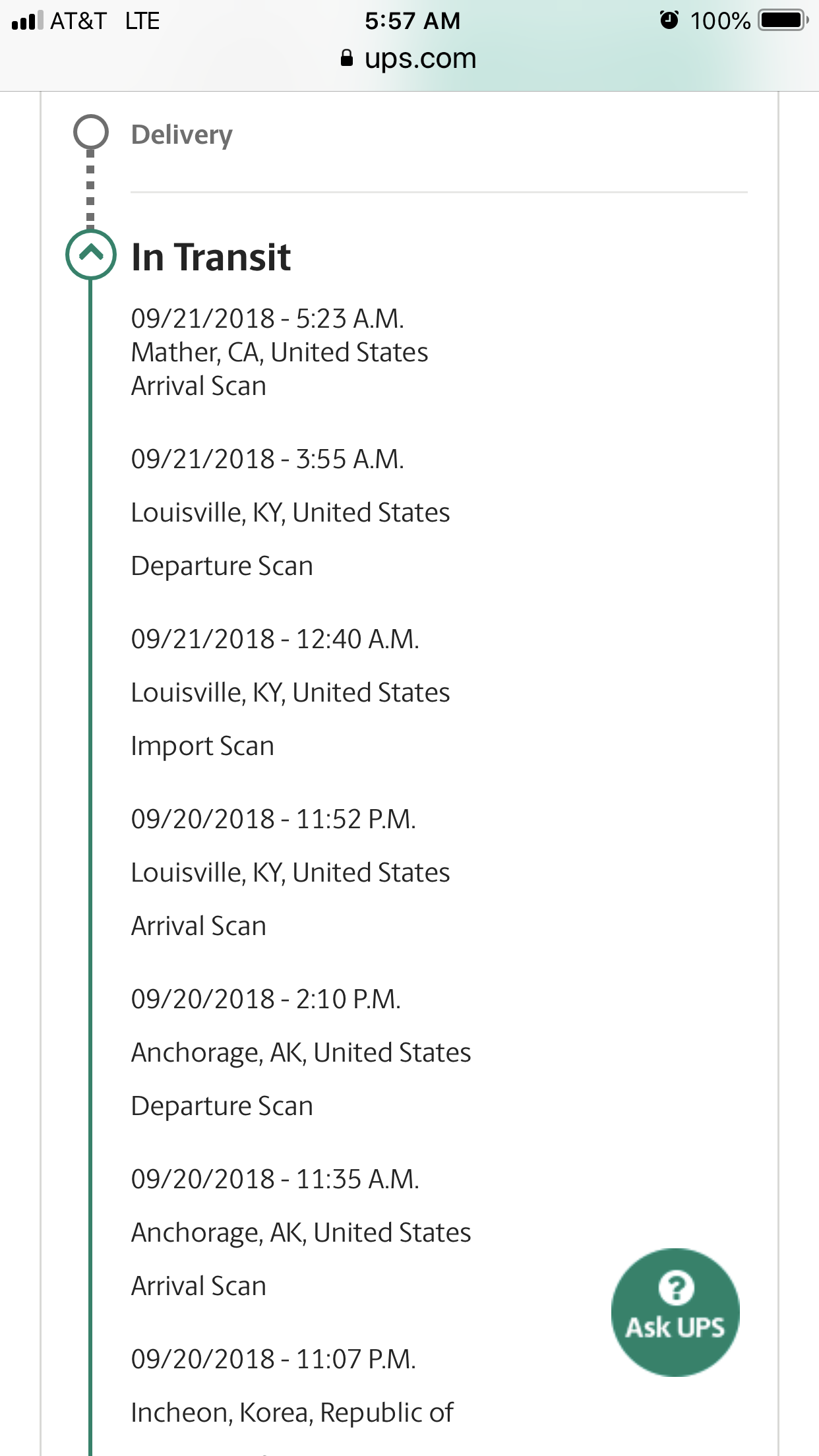Tap the Import Scan entry
The image size is (819, 1456).
click(202, 746)
